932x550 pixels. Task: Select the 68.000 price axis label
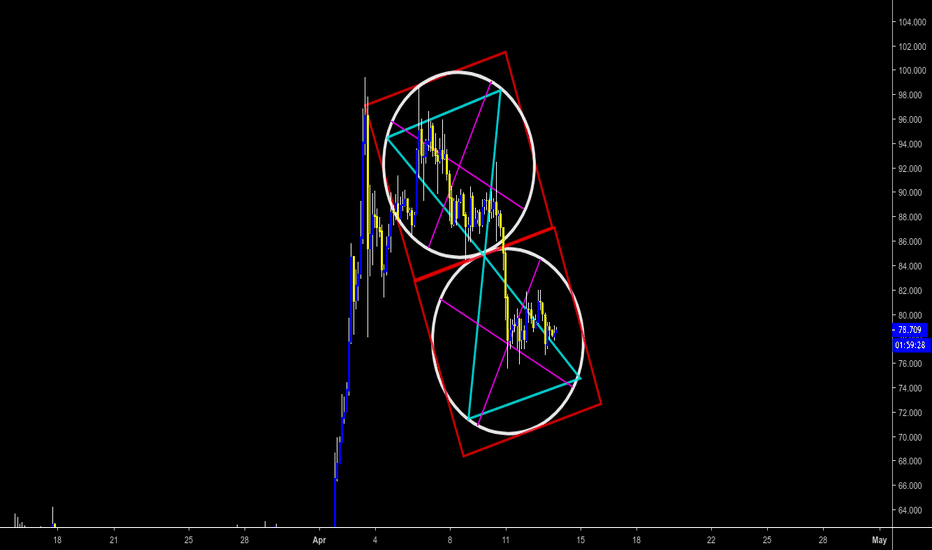point(912,461)
